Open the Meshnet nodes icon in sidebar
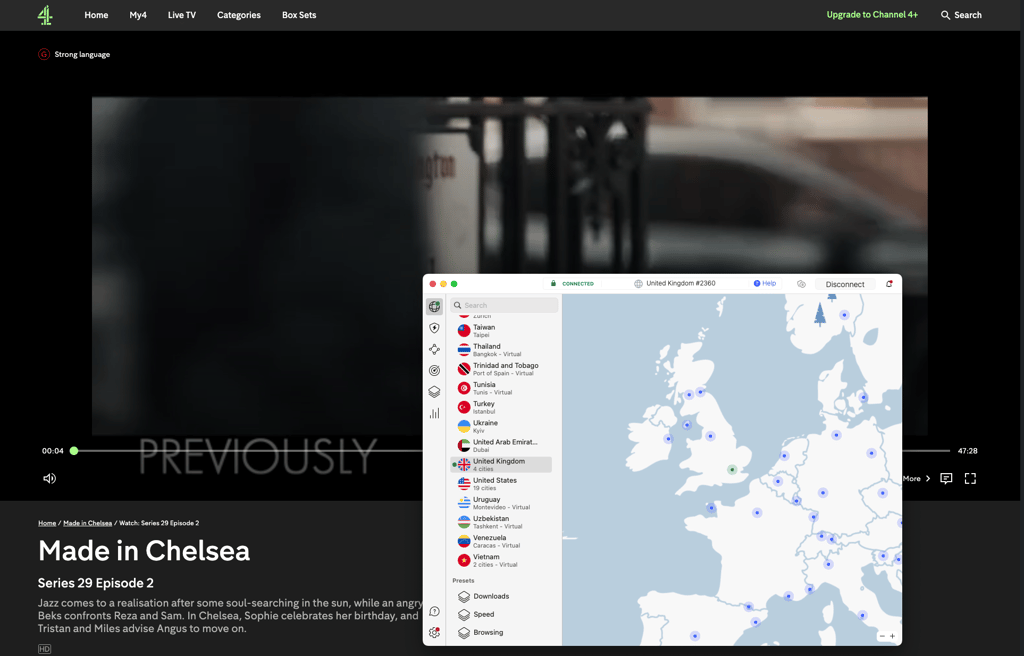 coord(434,350)
